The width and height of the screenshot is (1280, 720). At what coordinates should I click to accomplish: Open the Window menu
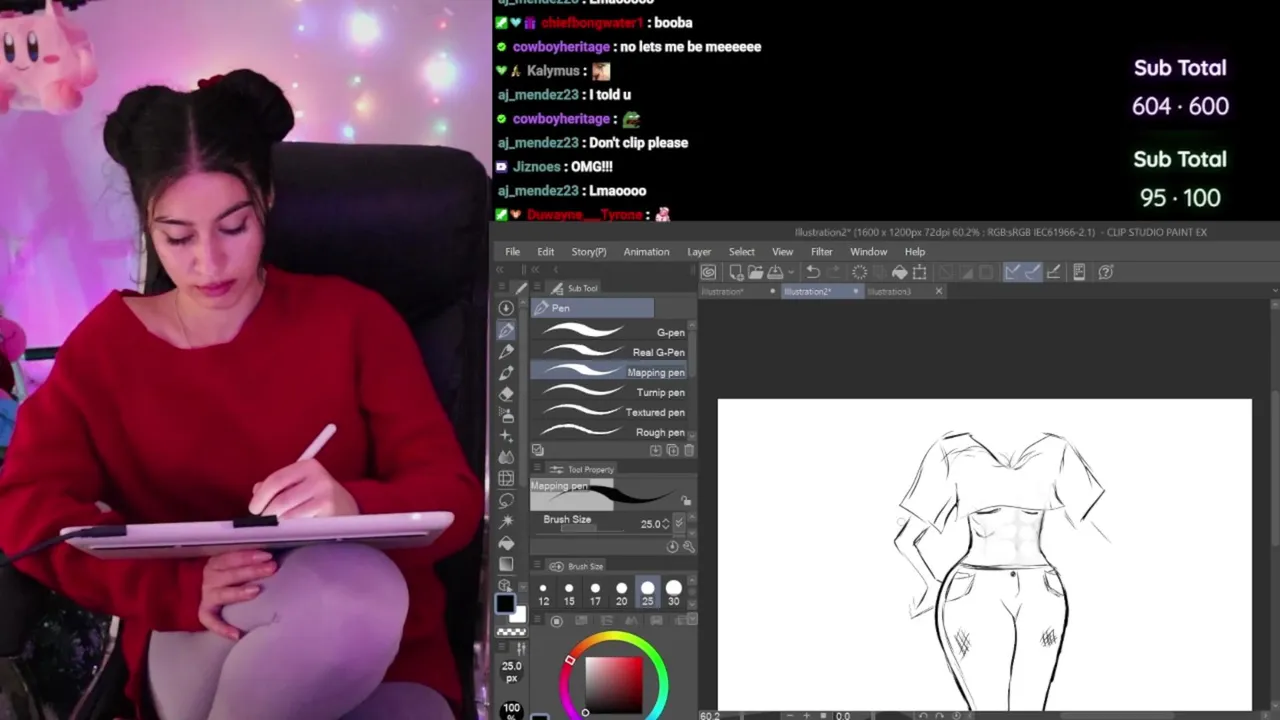point(868,252)
